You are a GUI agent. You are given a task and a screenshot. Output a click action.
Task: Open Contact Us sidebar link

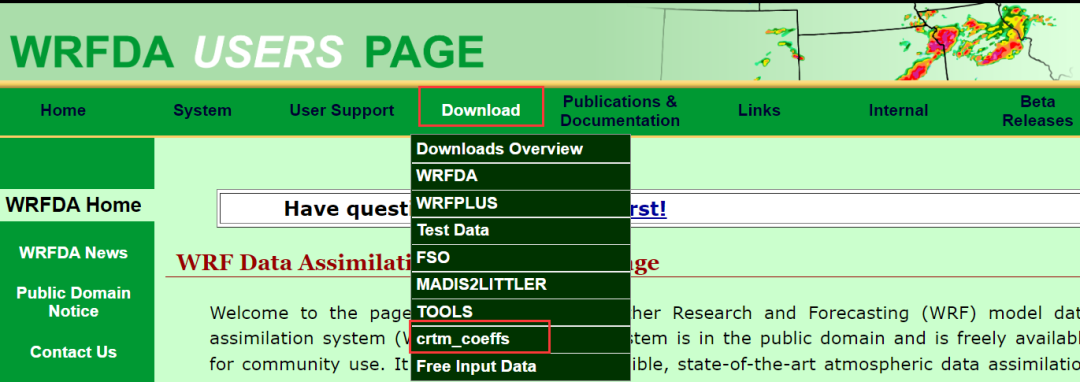click(74, 352)
